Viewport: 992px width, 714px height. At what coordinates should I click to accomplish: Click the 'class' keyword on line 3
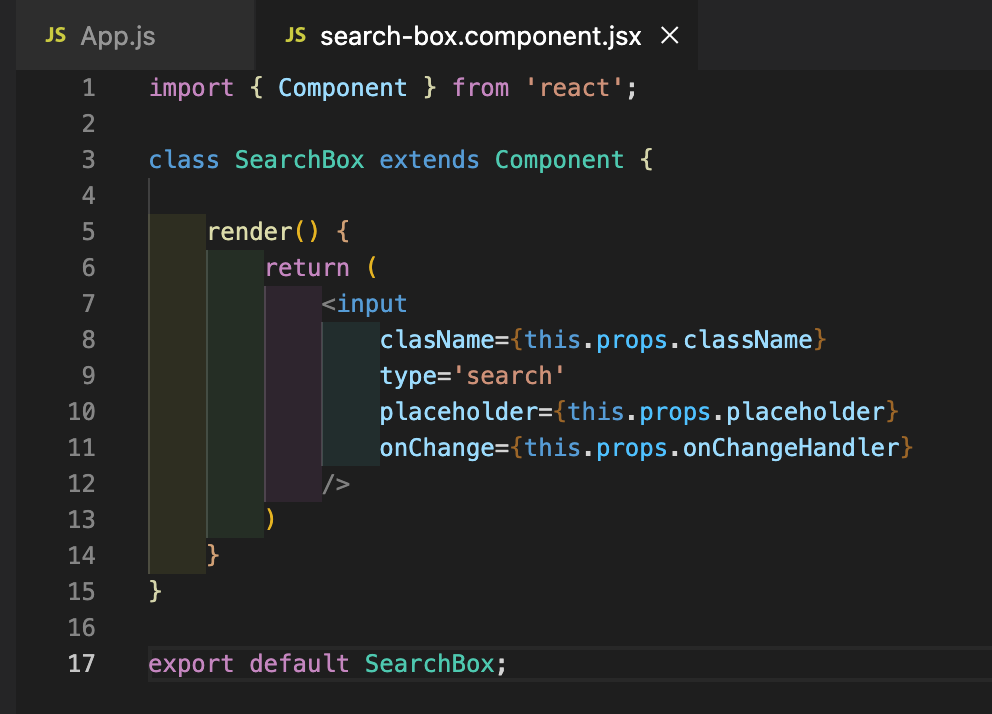click(x=184, y=160)
